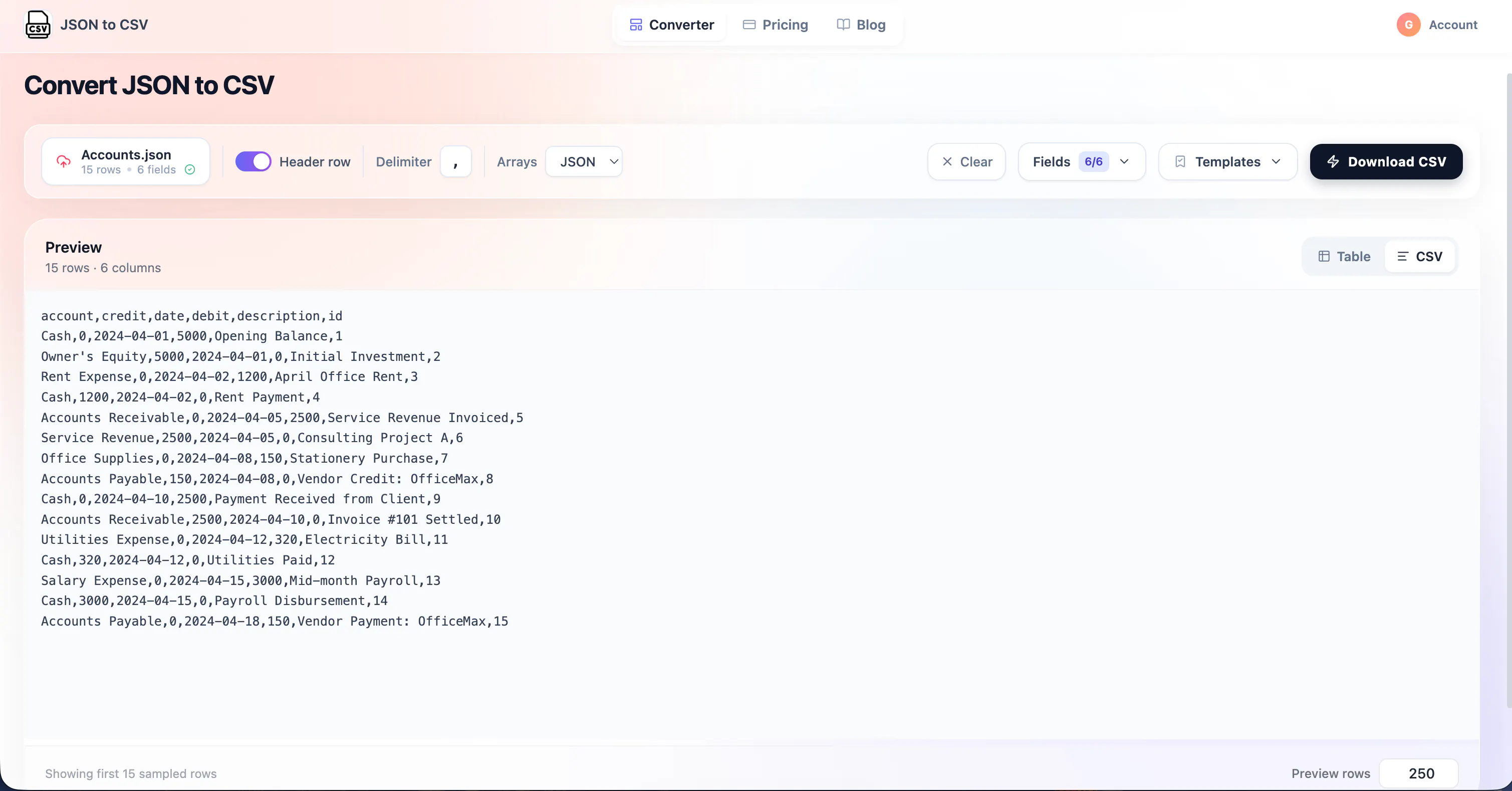Click the Electricity Bill CSV row
This screenshot has width=1512, height=791.
pos(244,539)
